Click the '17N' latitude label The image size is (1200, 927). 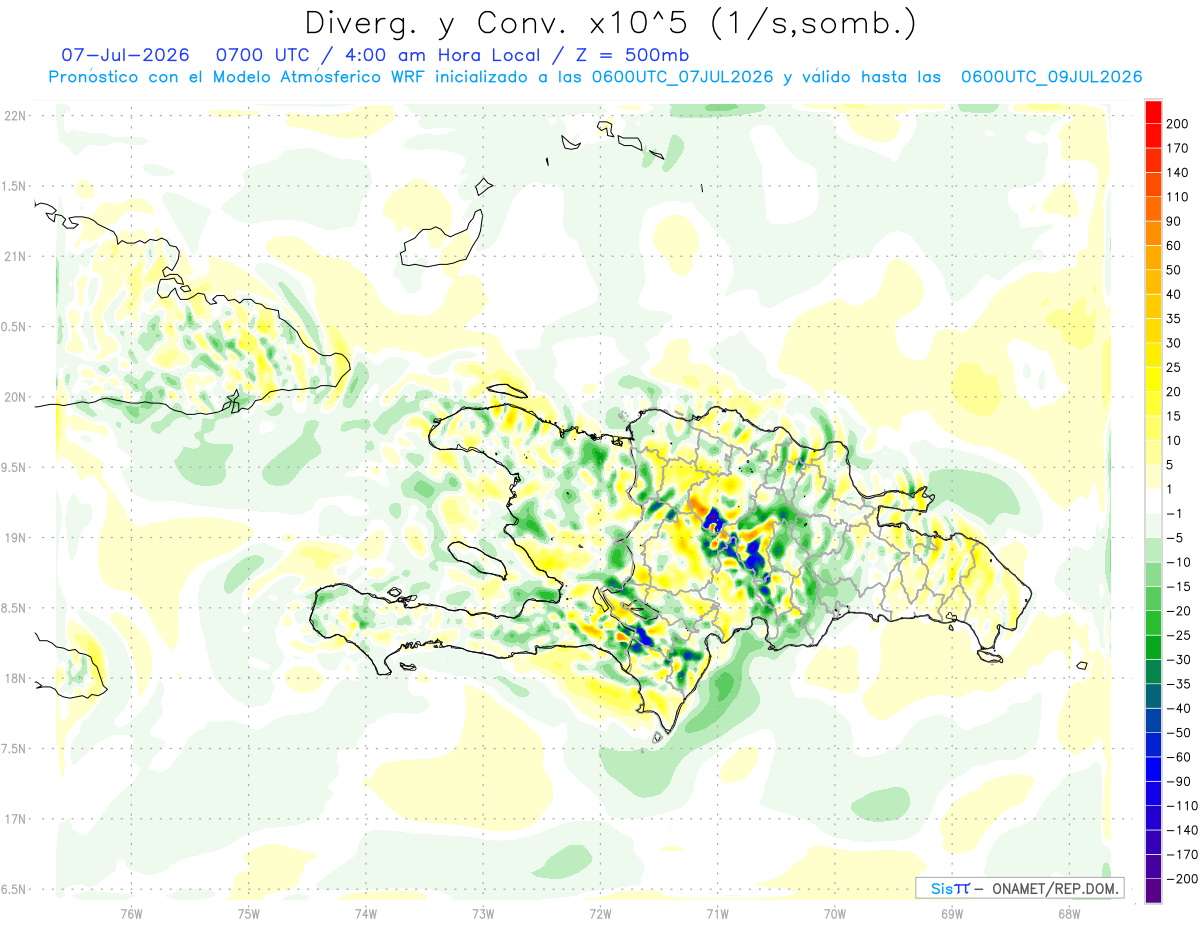(x=14, y=819)
